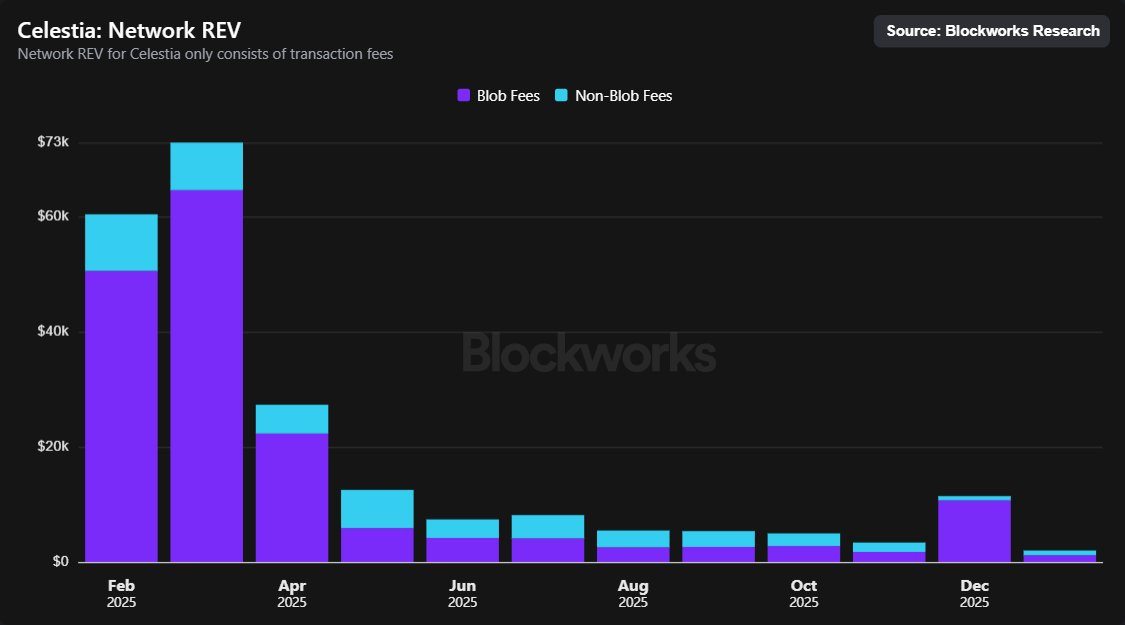This screenshot has height=625, width=1125.
Task: Select the Aug 2025 cyan non-blob segment
Action: (x=634, y=539)
